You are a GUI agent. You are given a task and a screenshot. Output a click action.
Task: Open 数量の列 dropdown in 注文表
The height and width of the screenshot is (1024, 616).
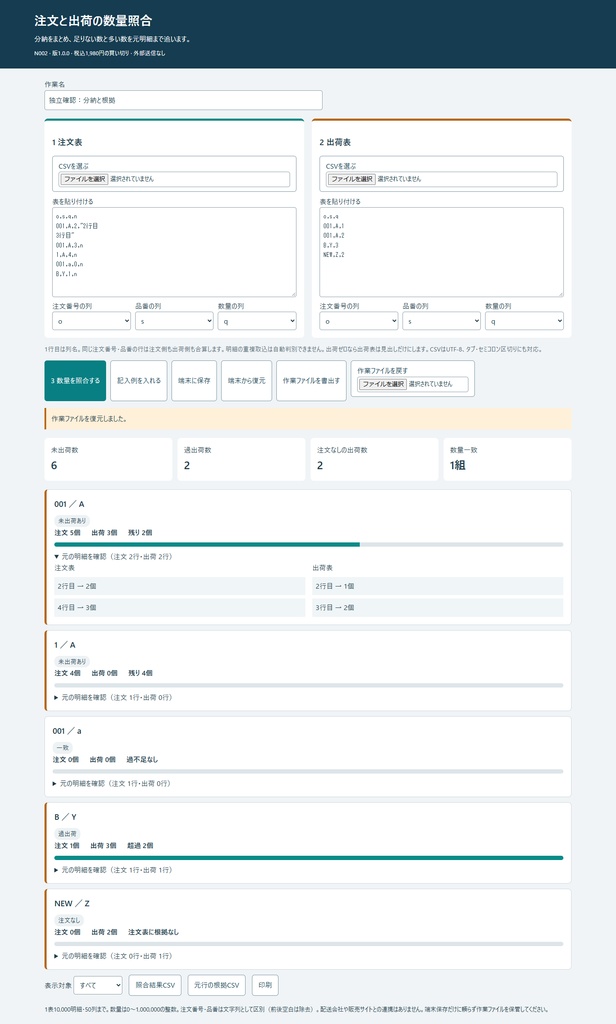tap(257, 321)
